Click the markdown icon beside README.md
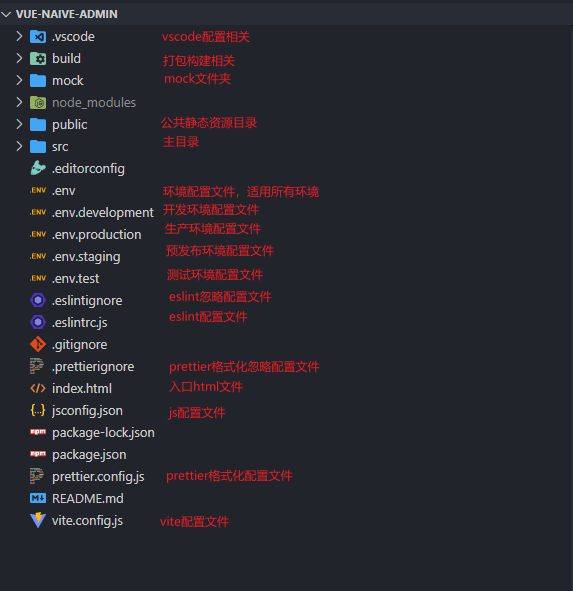 (38, 498)
